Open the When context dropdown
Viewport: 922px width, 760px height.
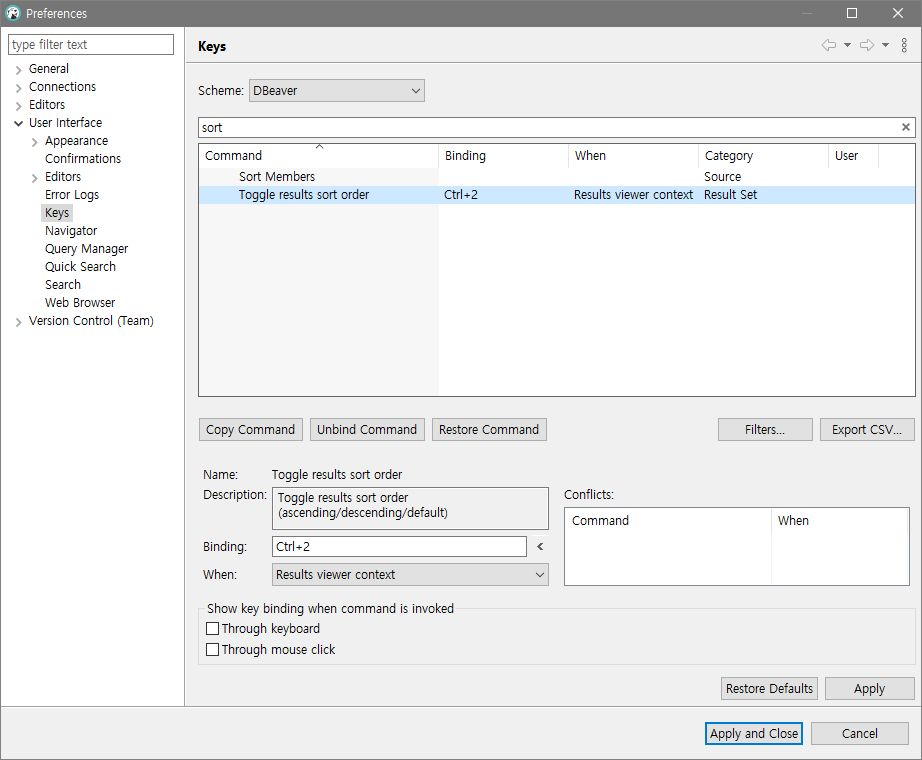tap(540, 575)
